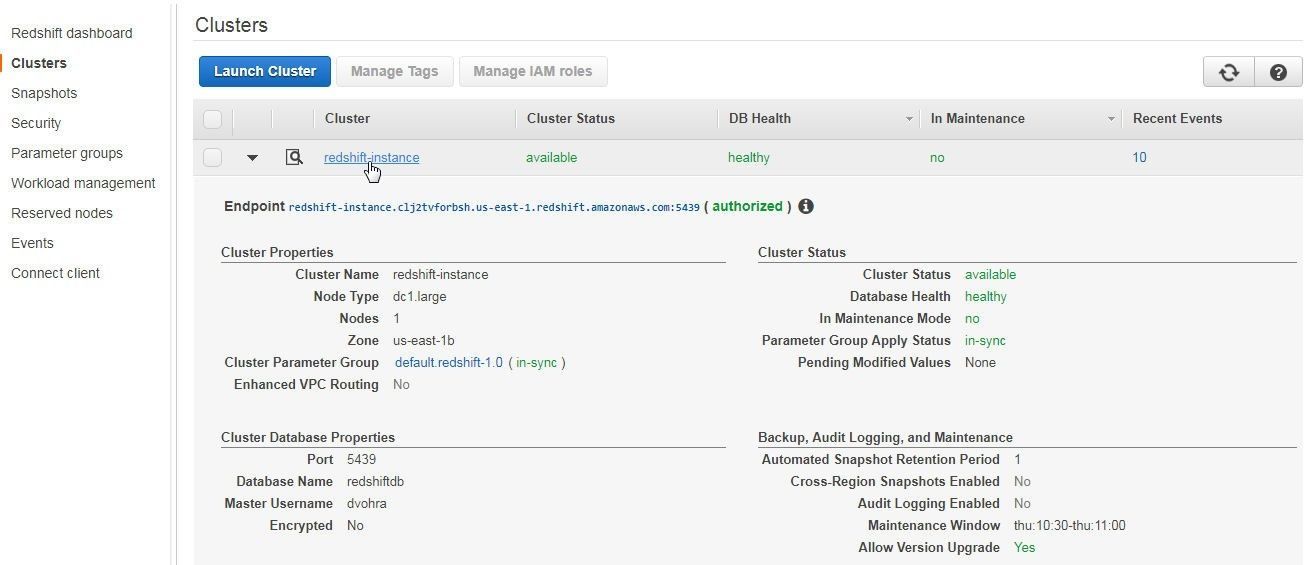Click the '5439' port value
1305x565 pixels.
(361, 459)
